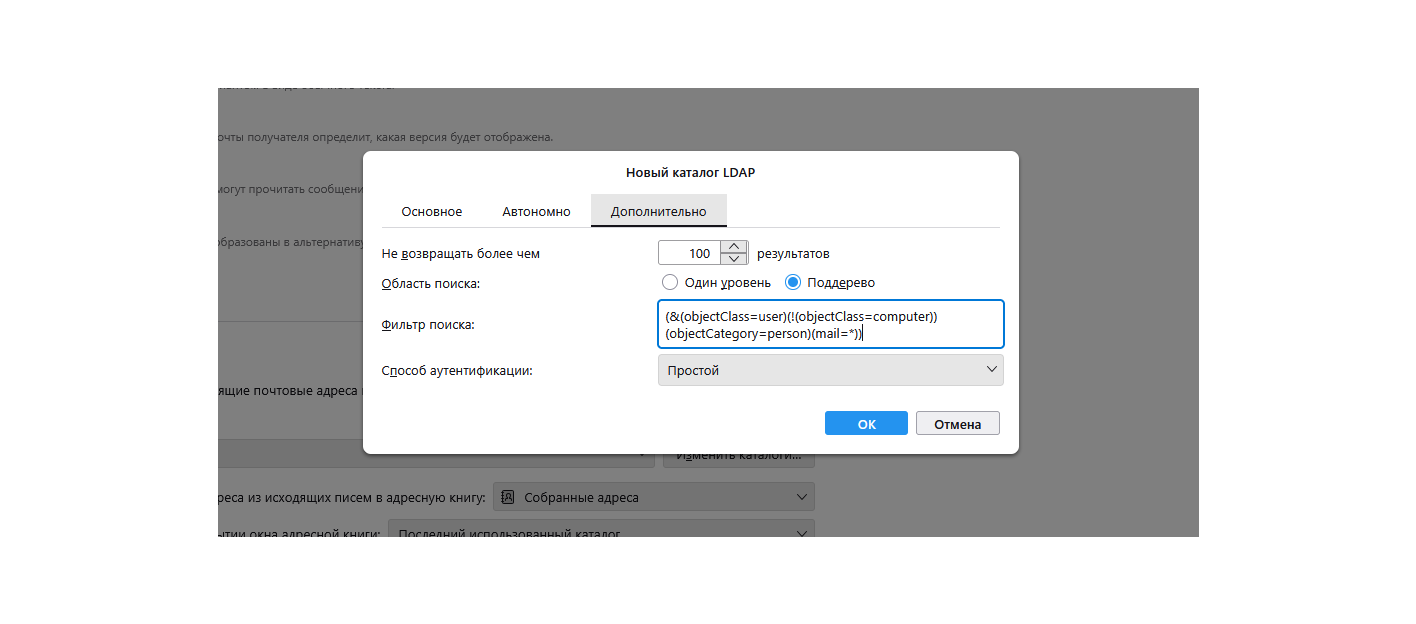Click the results count field showing 100
The width and height of the screenshot is (1416, 624).
(x=692, y=253)
